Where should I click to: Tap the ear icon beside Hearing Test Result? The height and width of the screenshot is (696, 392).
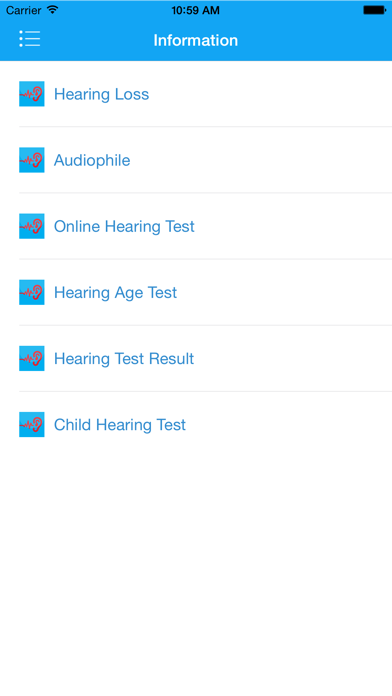coord(32,358)
